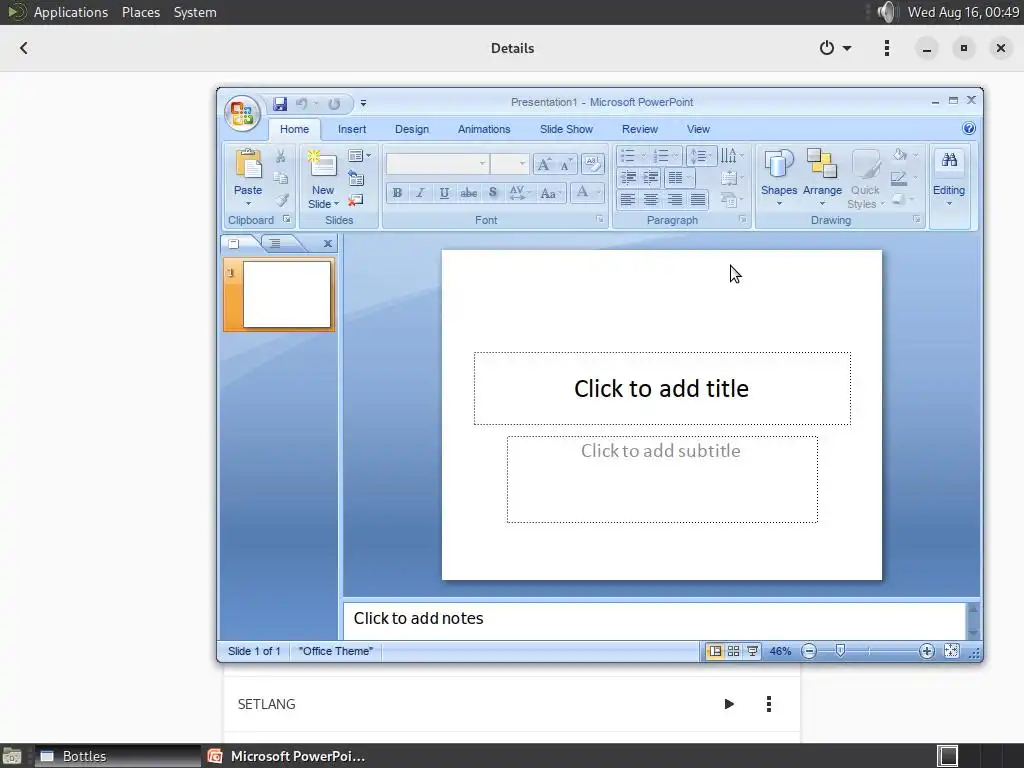Image resolution: width=1024 pixels, height=768 pixels.
Task: Save the presentation from the quick access toolbar
Action: [x=280, y=104]
